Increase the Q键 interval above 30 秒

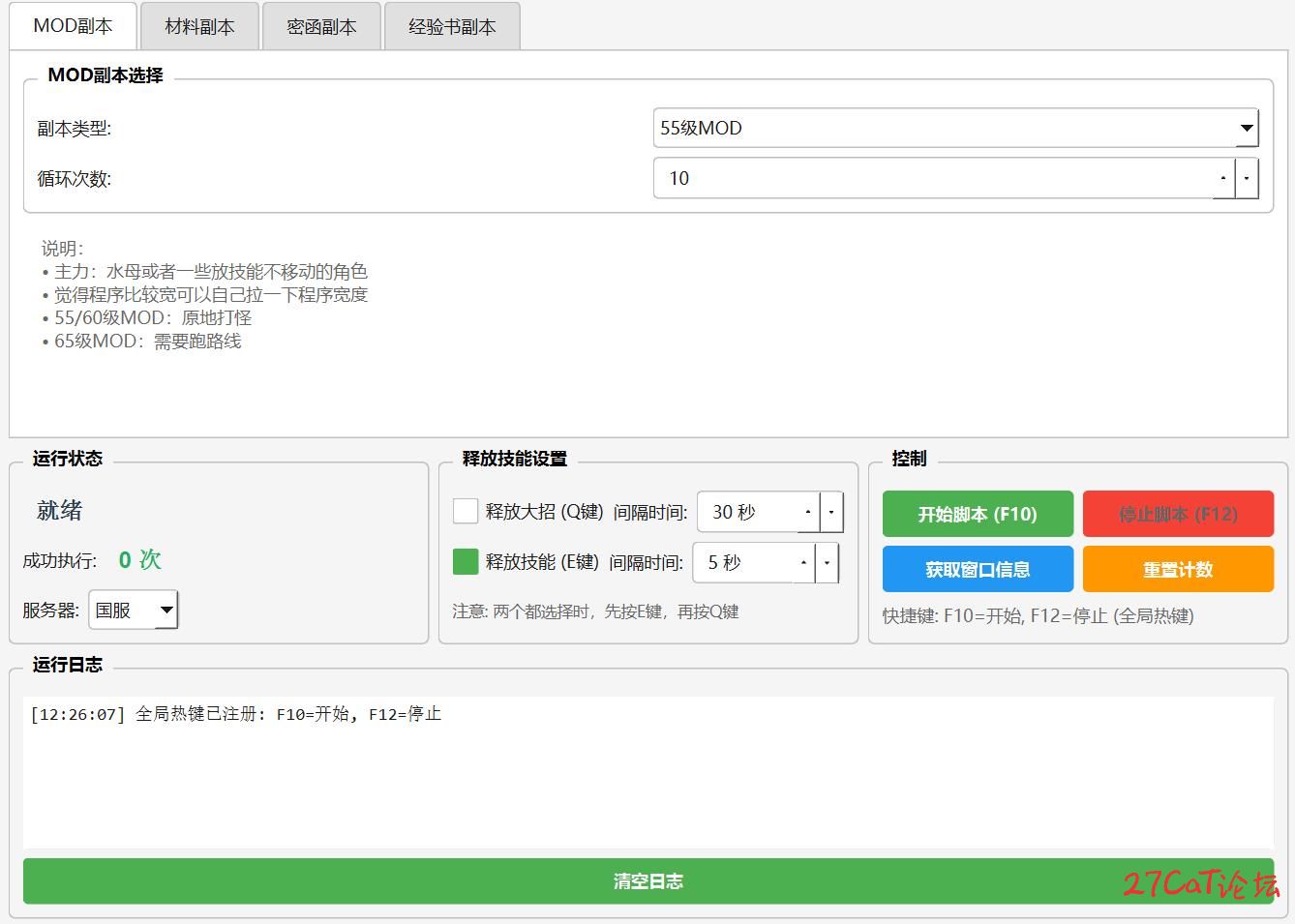(808, 512)
